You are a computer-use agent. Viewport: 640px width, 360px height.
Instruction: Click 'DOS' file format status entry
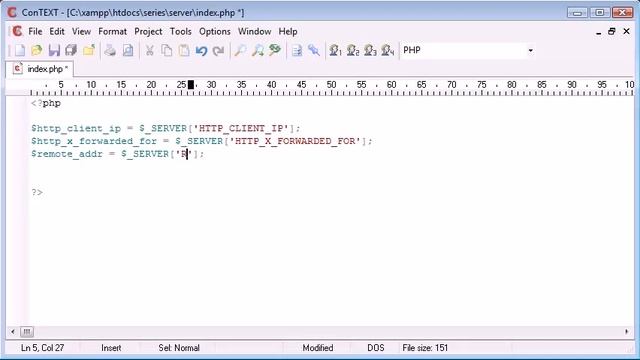point(376,348)
